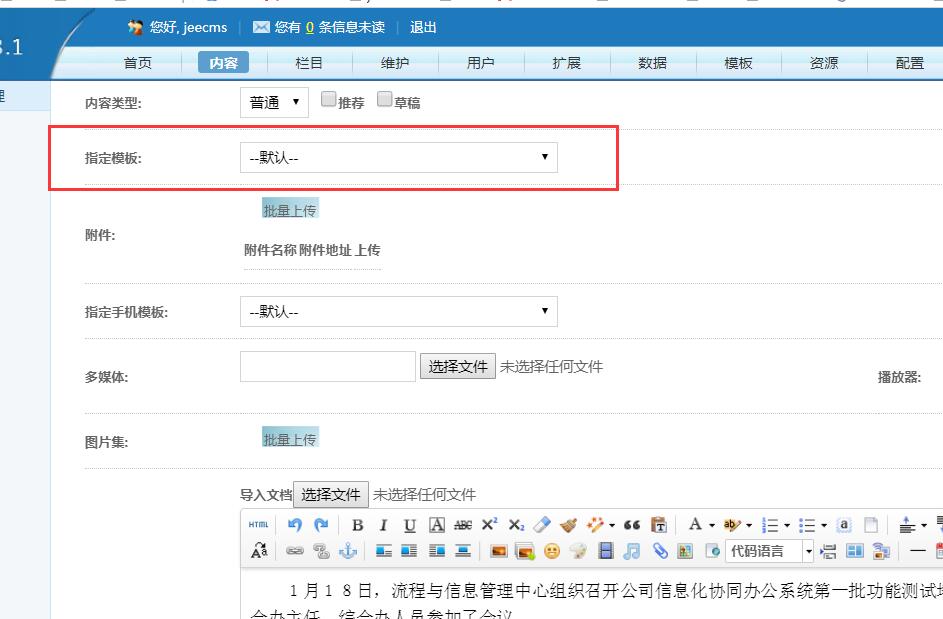943x619 pixels.
Task: Click the paste as plain text icon
Action: coord(659,525)
